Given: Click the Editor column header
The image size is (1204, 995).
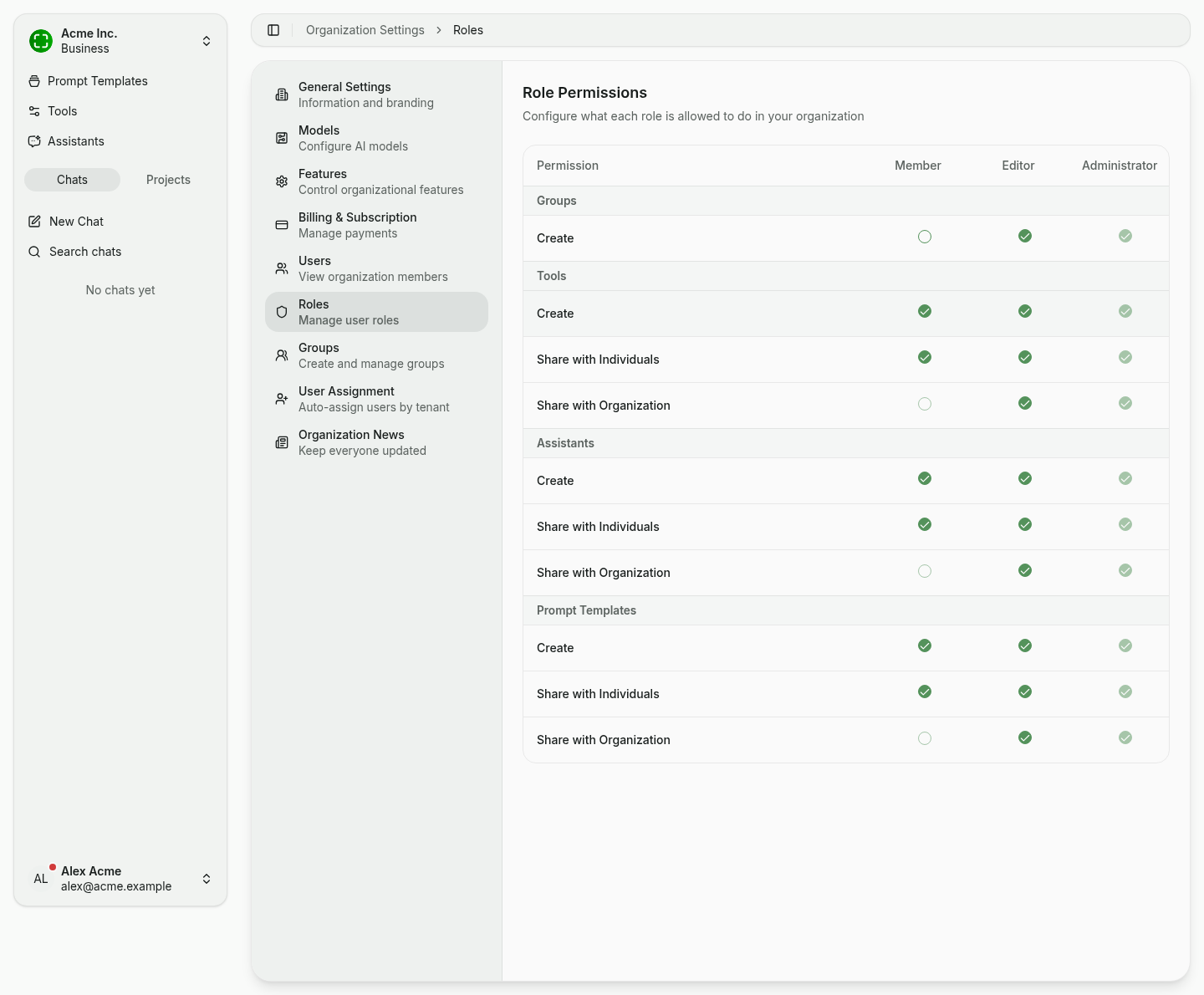Looking at the screenshot, I should pyautogui.click(x=1018, y=166).
